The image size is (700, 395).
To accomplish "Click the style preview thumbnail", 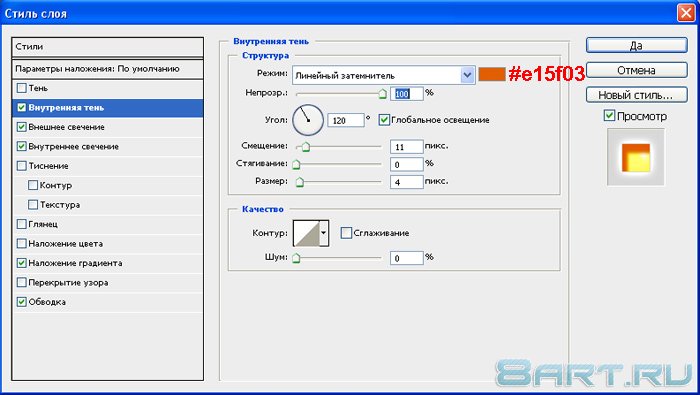I will point(636,157).
